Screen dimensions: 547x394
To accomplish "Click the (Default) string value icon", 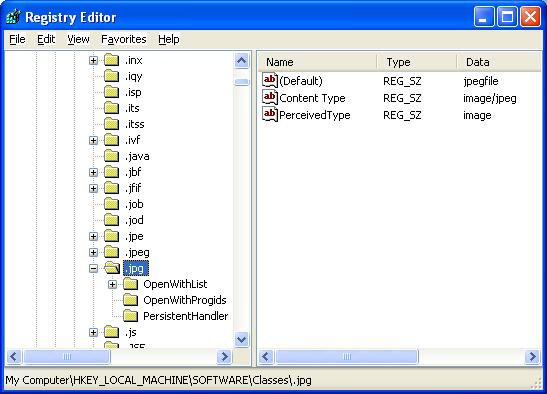I will coord(270,80).
